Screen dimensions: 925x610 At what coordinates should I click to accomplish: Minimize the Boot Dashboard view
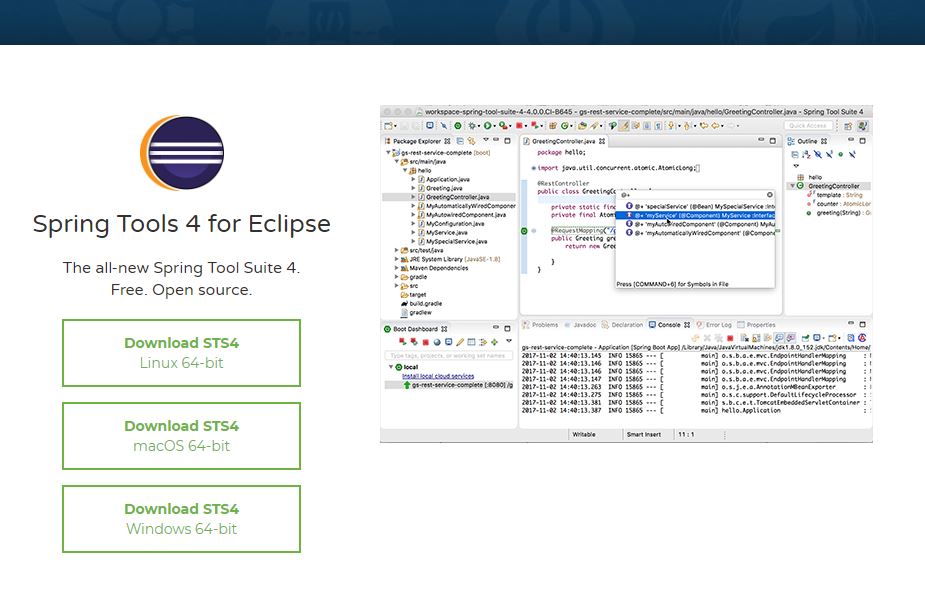tap(496, 328)
